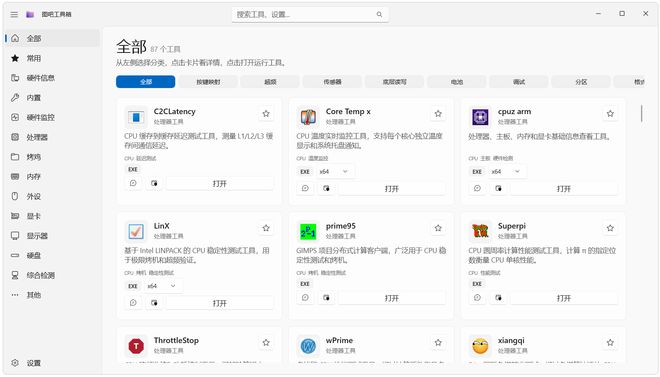Select the 底层读写 filter chip
This screenshot has width=660, height=377.
(x=395, y=82)
